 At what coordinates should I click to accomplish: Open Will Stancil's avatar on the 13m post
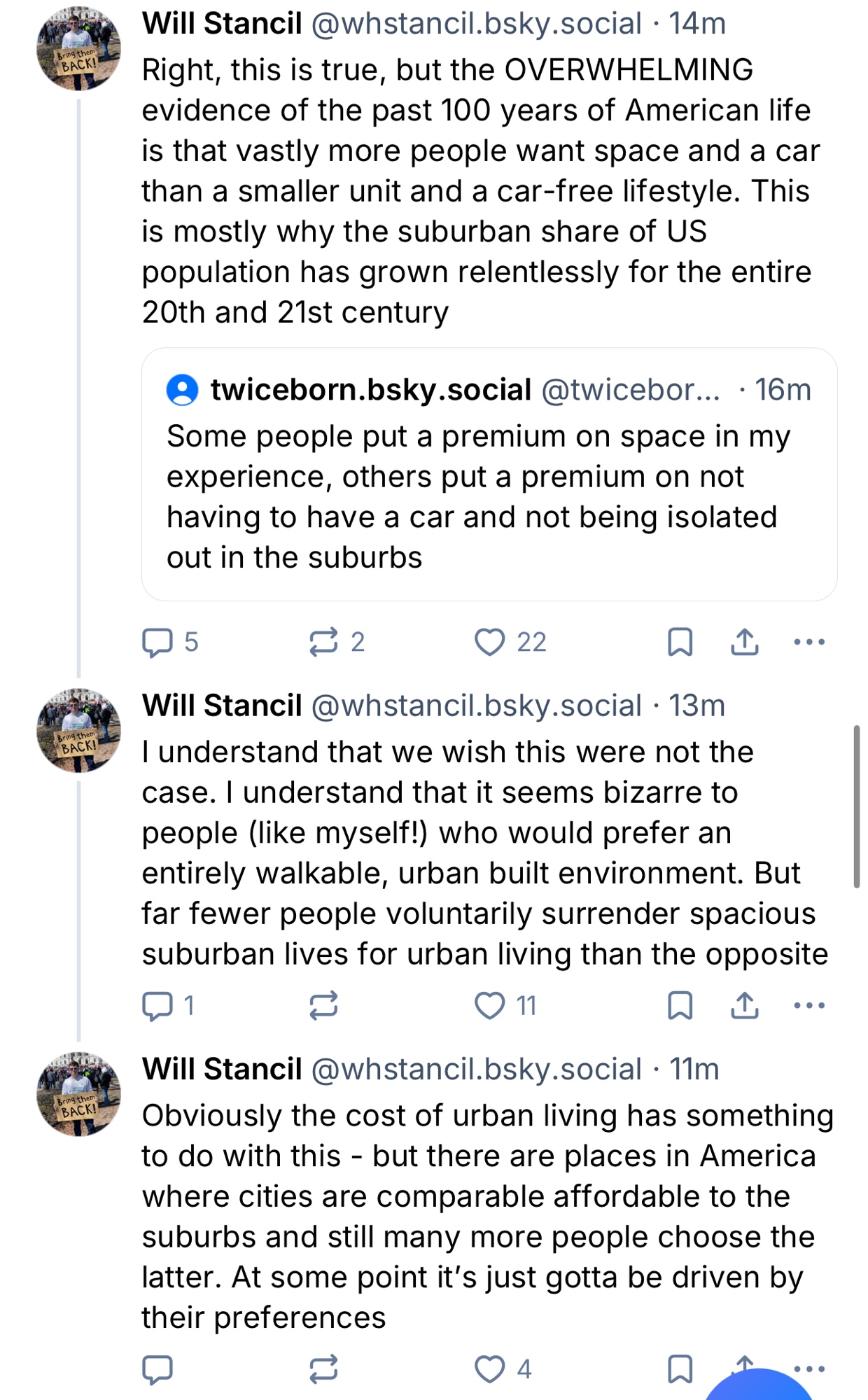click(78, 730)
